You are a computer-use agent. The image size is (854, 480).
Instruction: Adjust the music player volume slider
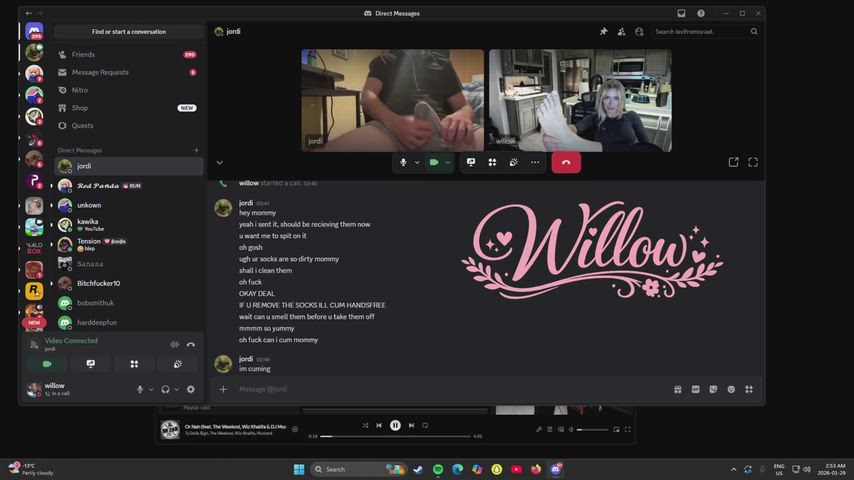point(593,429)
